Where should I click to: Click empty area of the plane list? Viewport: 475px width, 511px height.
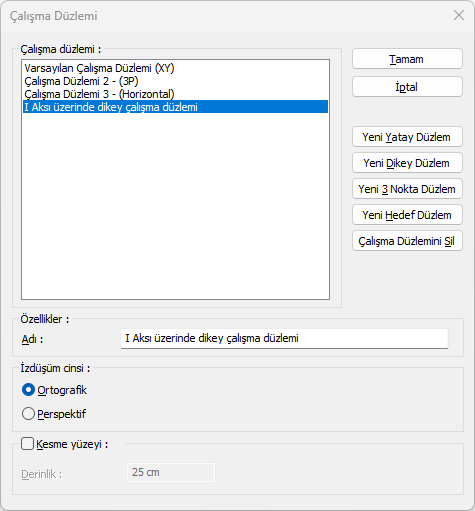tap(175, 207)
